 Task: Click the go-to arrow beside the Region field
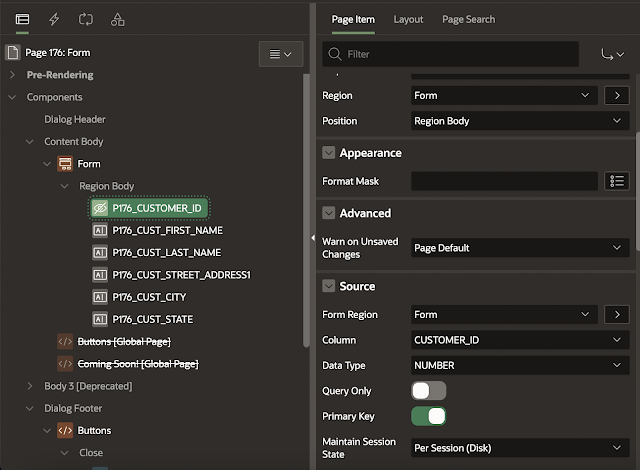pyautogui.click(x=617, y=95)
